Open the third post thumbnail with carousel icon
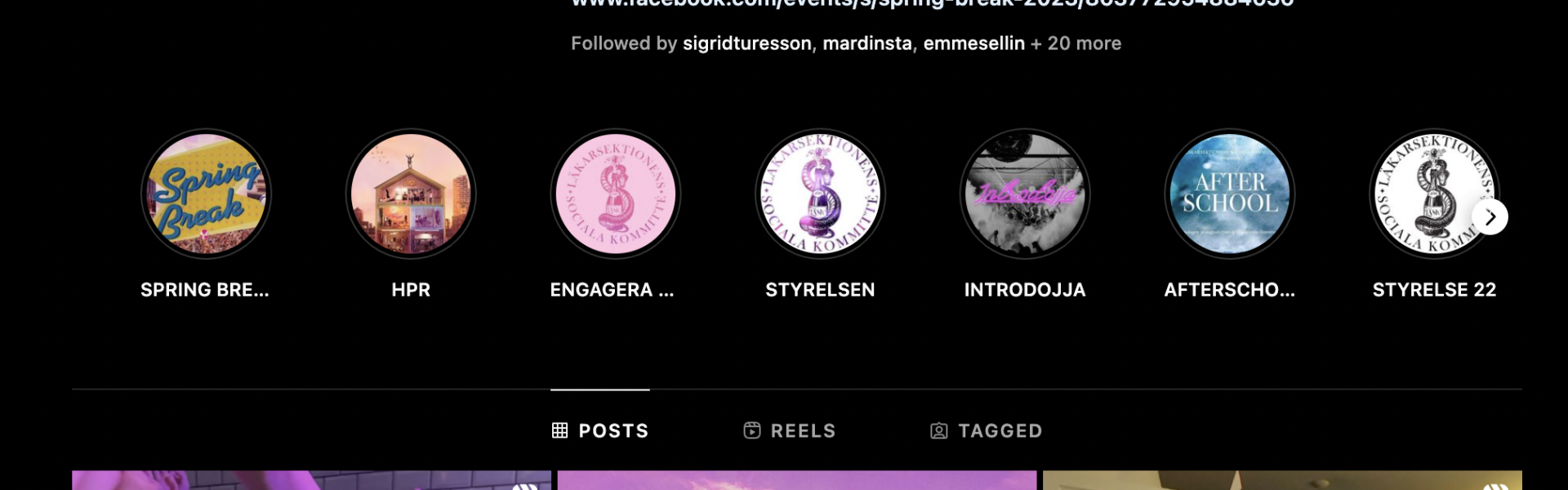The width and height of the screenshot is (1568, 490). pyautogui.click(x=1282, y=480)
